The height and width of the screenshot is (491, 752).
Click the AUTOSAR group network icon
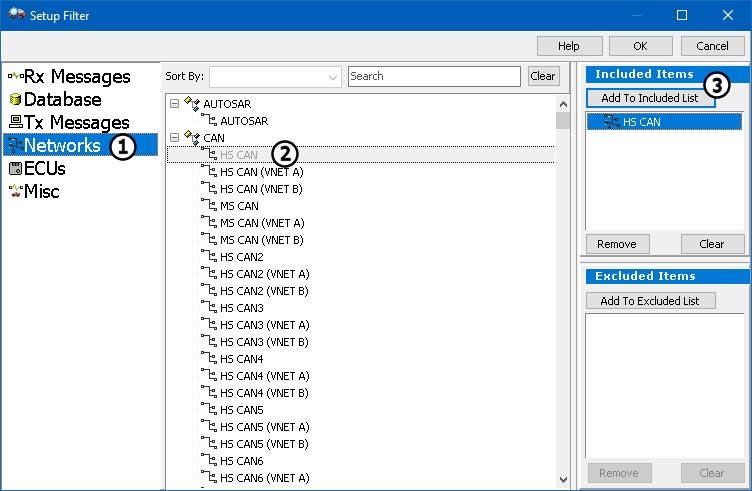[192, 103]
